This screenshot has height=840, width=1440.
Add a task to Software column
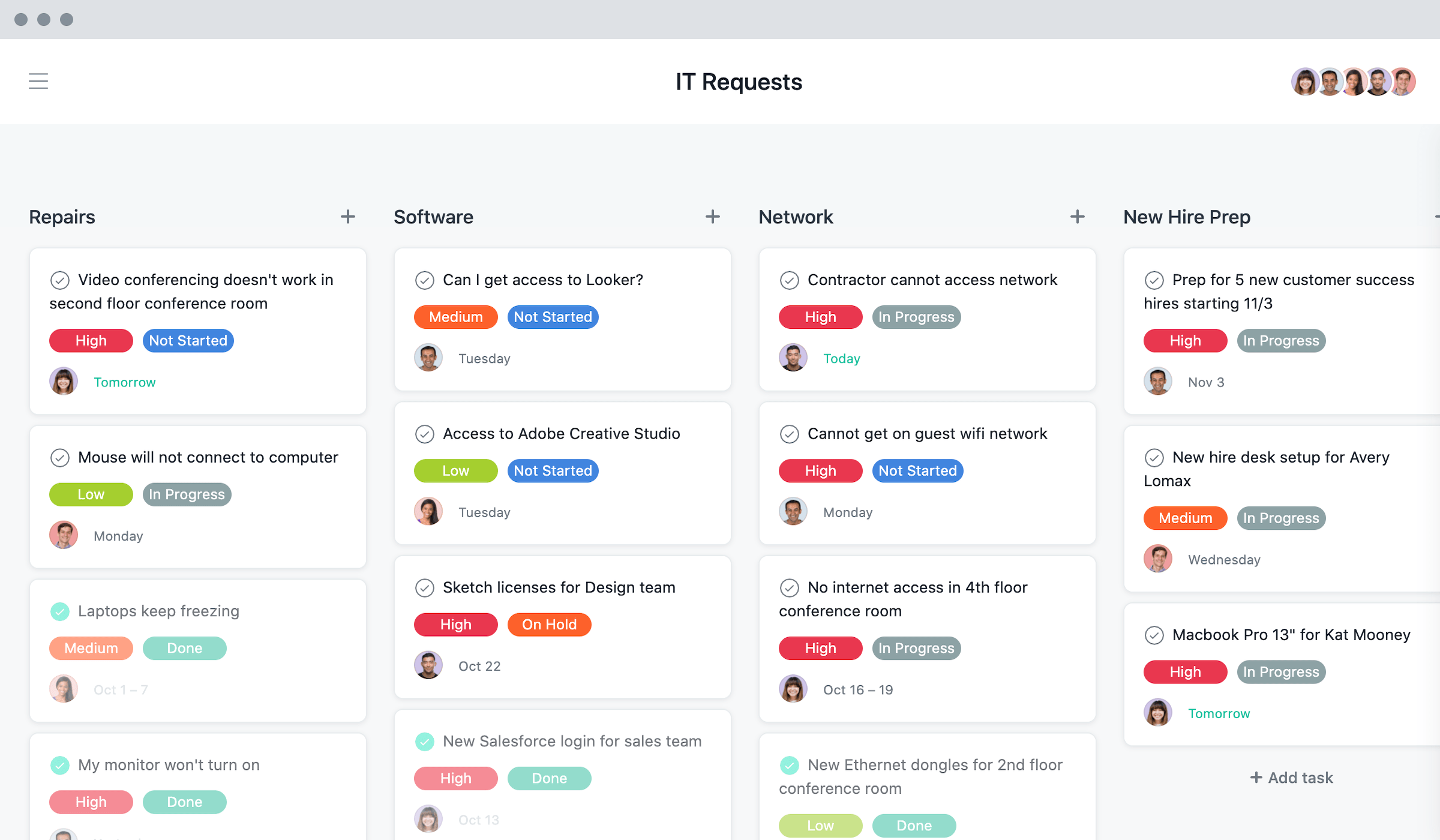pyautogui.click(x=713, y=217)
